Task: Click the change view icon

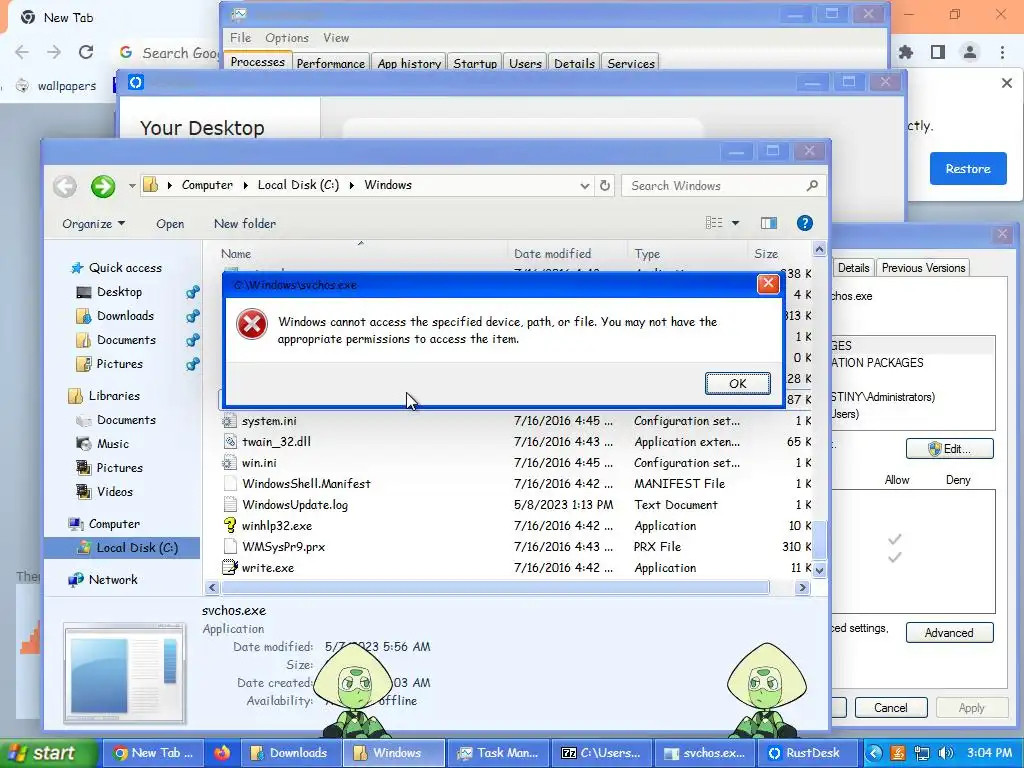Action: coord(714,223)
